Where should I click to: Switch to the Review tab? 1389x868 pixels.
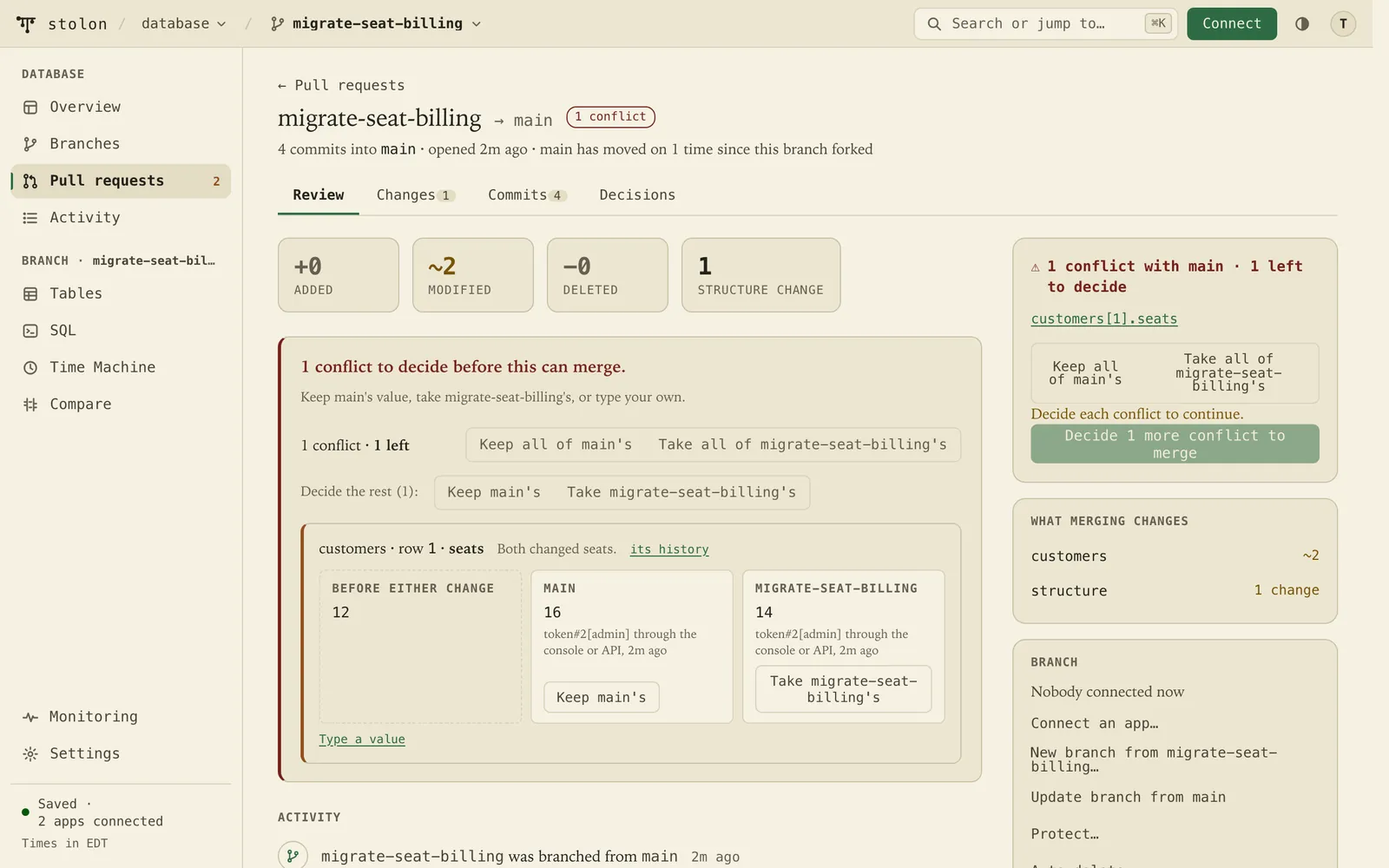tap(319, 195)
